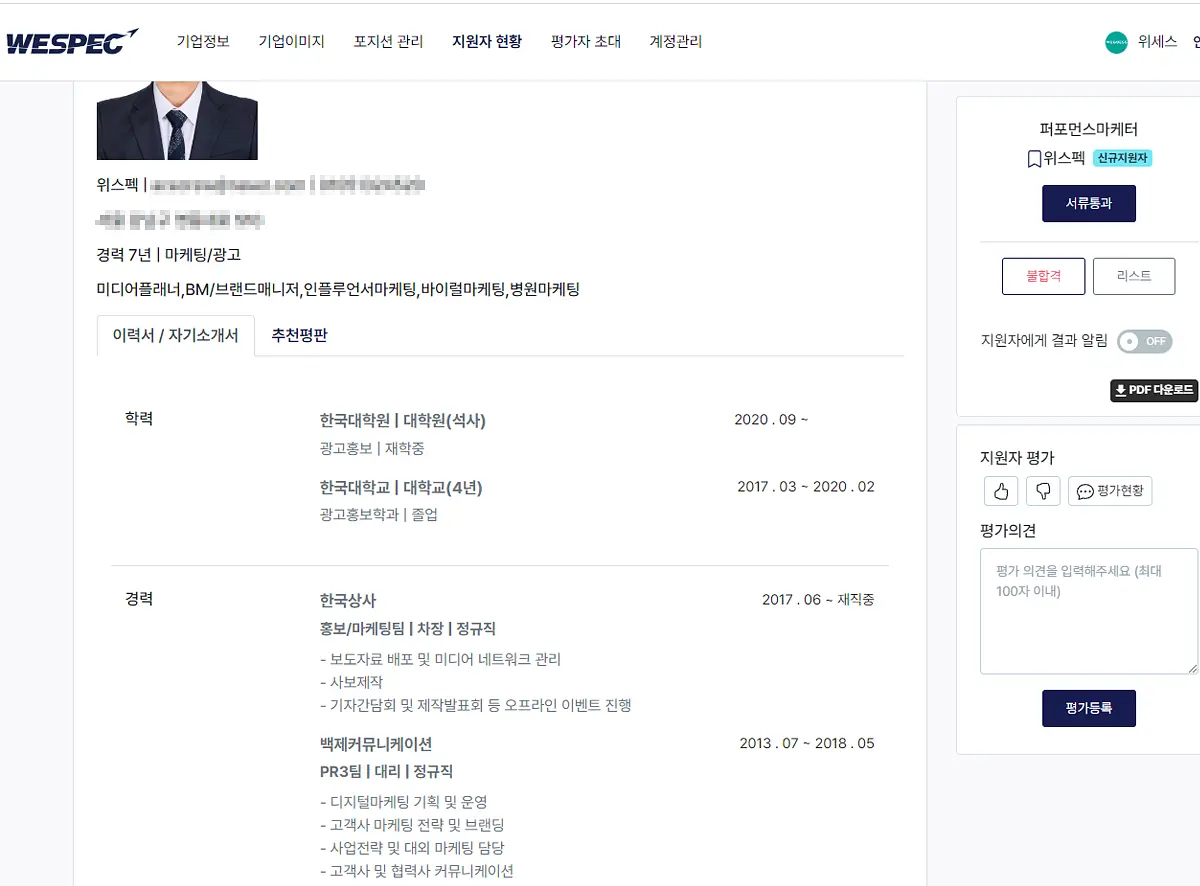Toggle 지원자에게 결과 알림 switch
The height and width of the screenshot is (886, 1200).
coord(1144,341)
